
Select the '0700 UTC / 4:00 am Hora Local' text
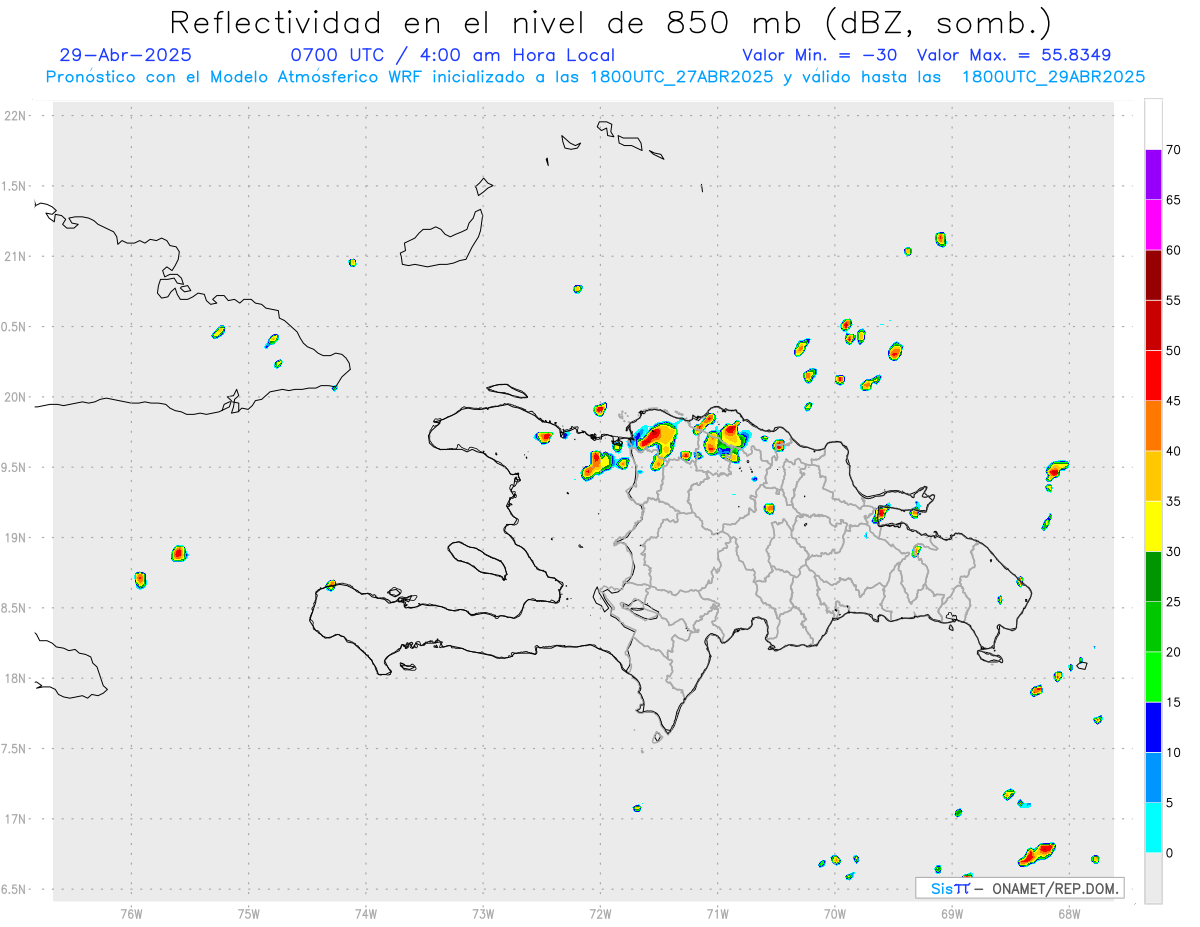pyautogui.click(x=452, y=55)
